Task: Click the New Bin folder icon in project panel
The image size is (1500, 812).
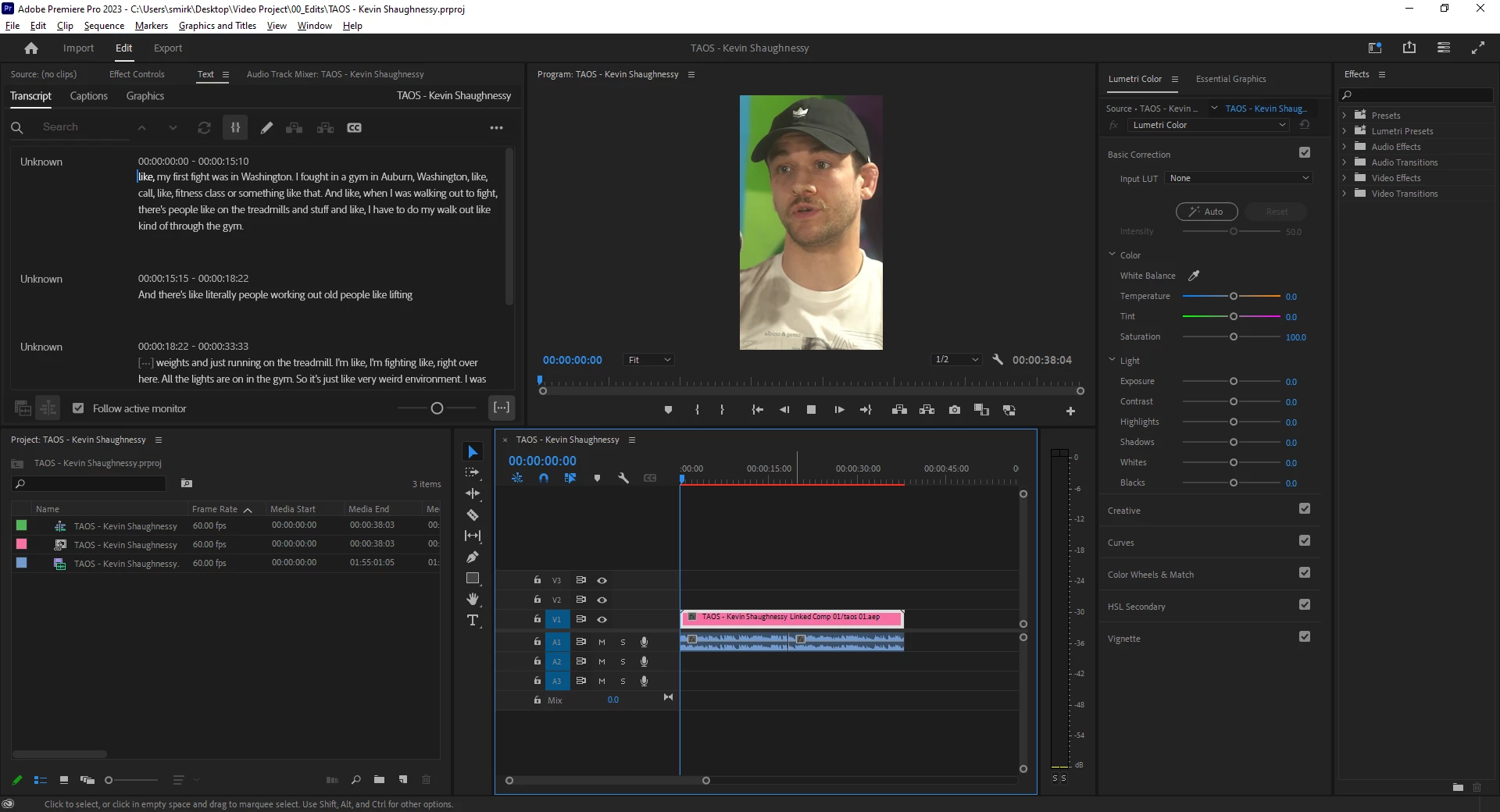Action: (379, 780)
